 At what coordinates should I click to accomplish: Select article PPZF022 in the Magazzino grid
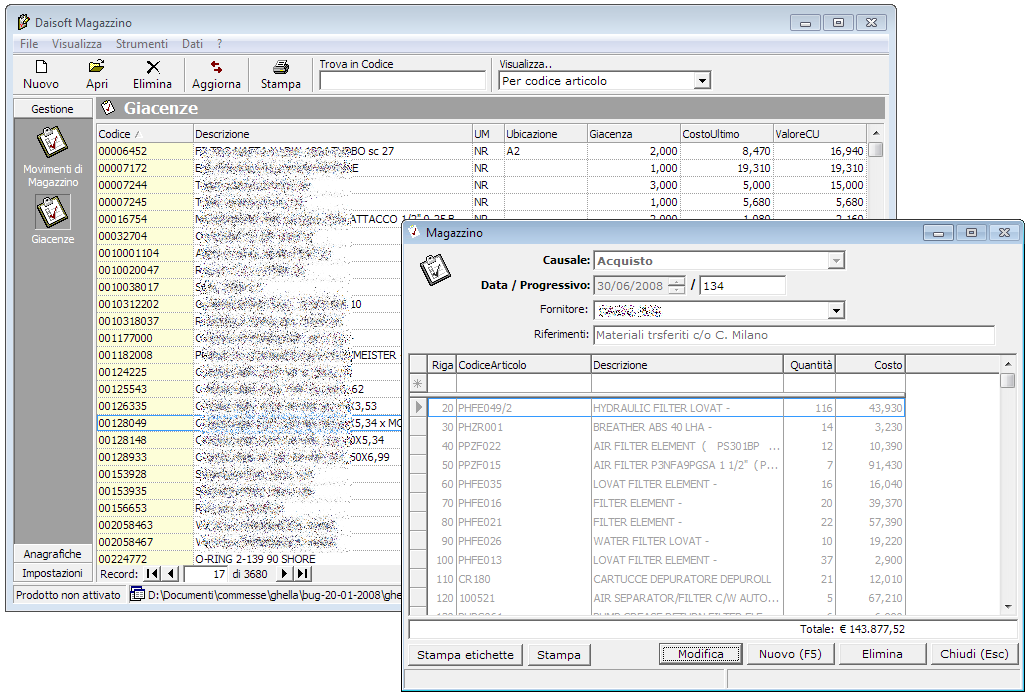pos(523,446)
